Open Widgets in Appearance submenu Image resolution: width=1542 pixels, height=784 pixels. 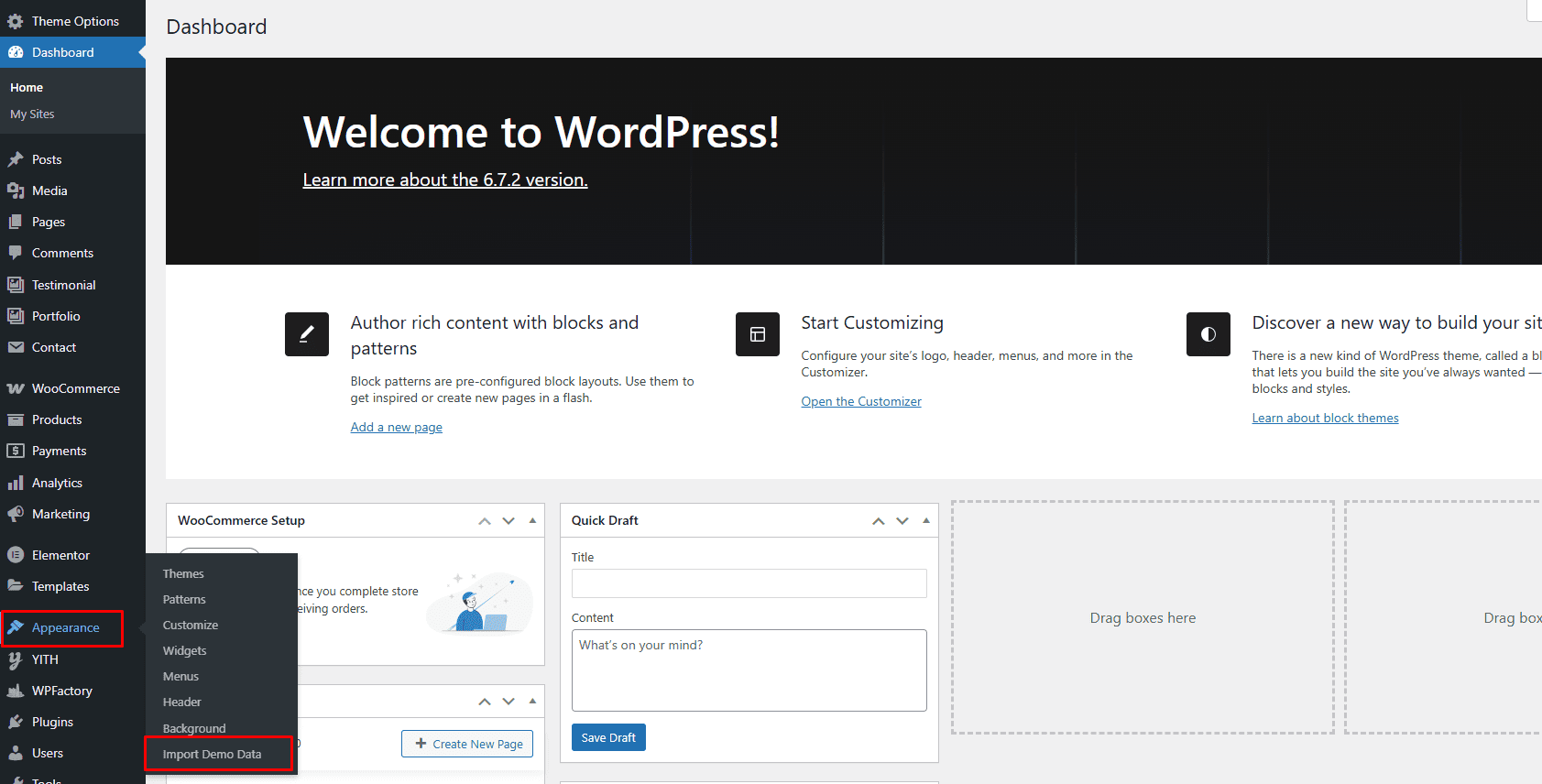(x=185, y=651)
